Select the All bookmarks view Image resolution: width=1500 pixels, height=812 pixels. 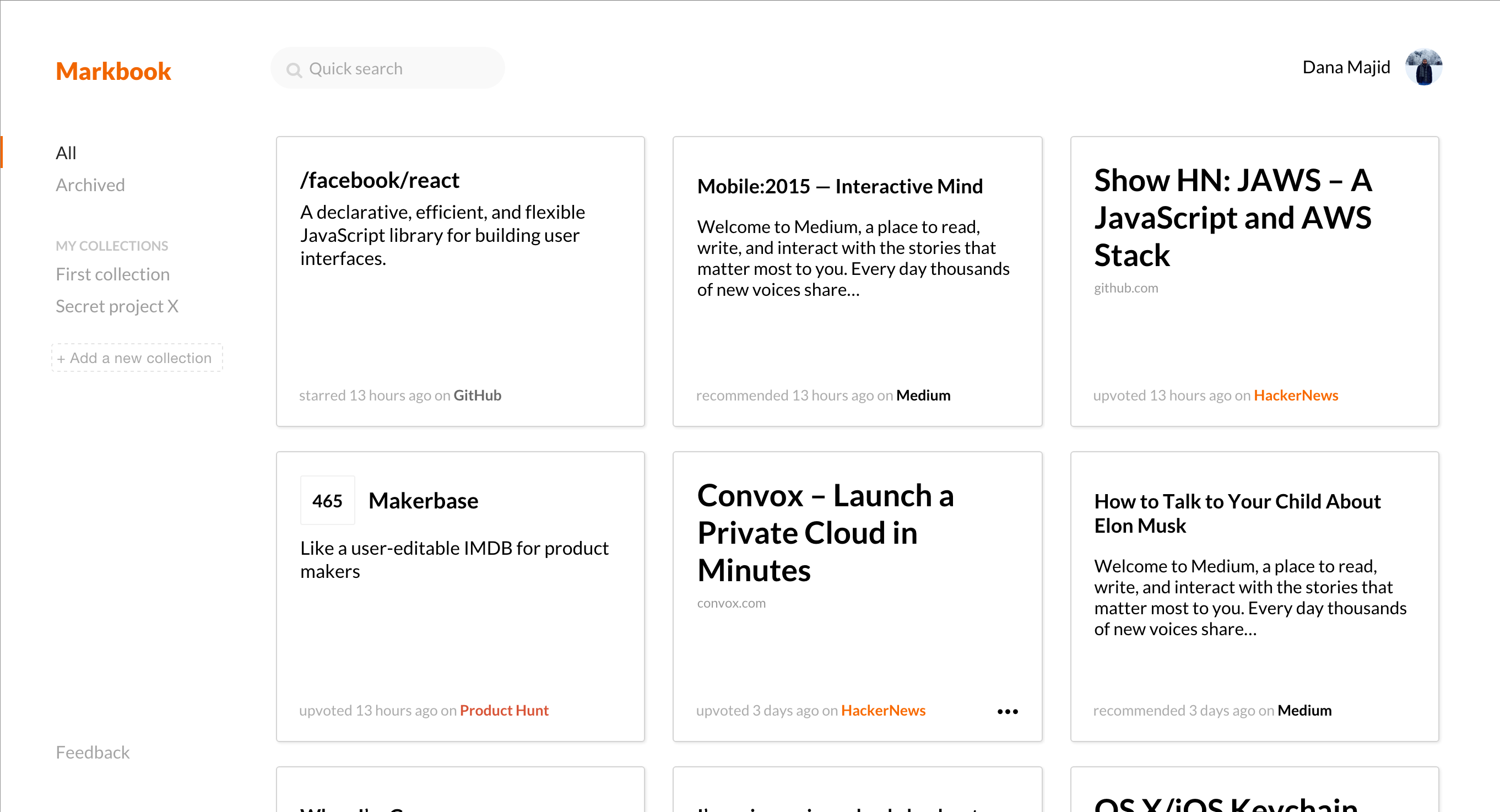66,153
